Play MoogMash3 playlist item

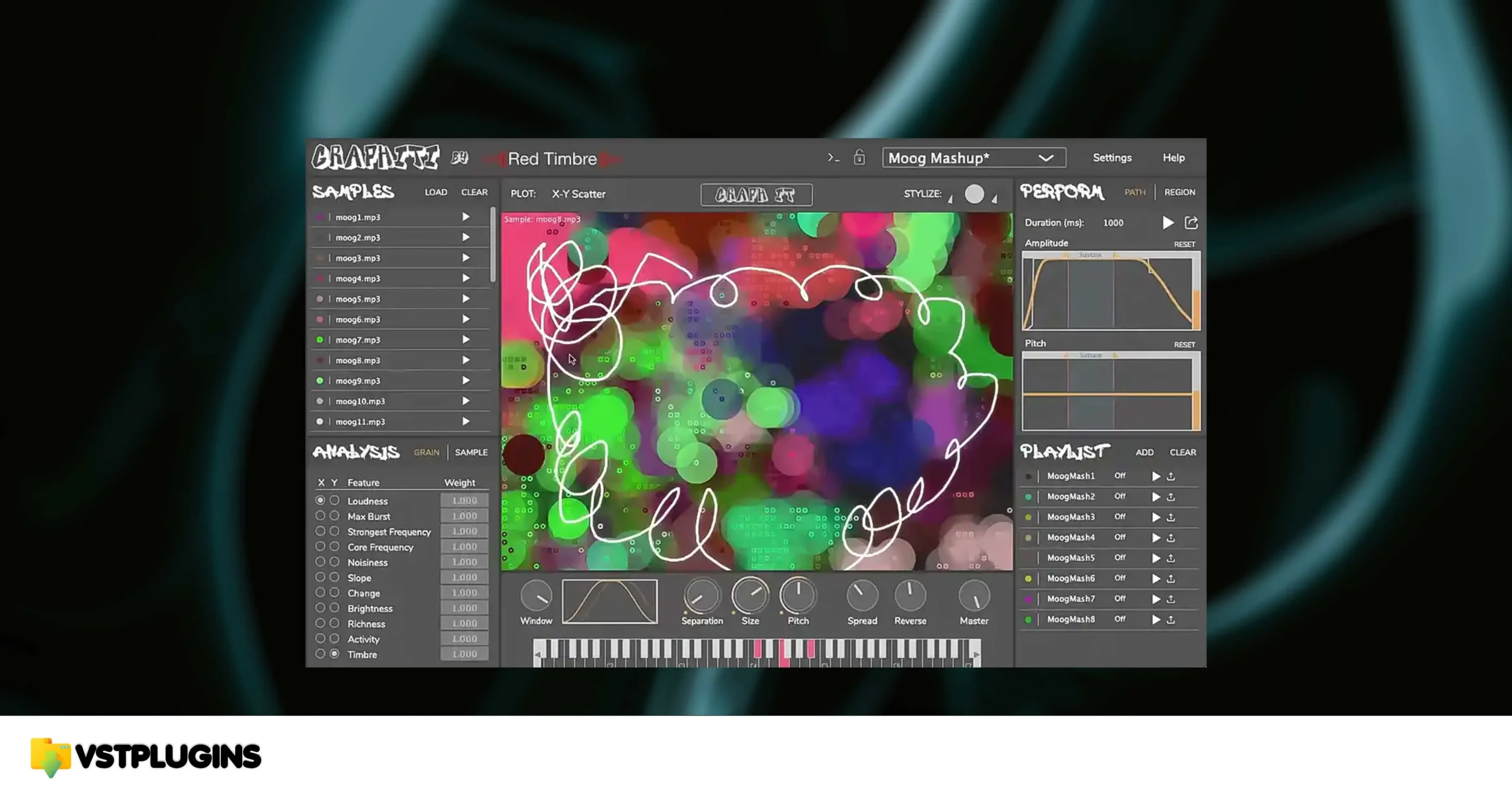(x=1156, y=517)
